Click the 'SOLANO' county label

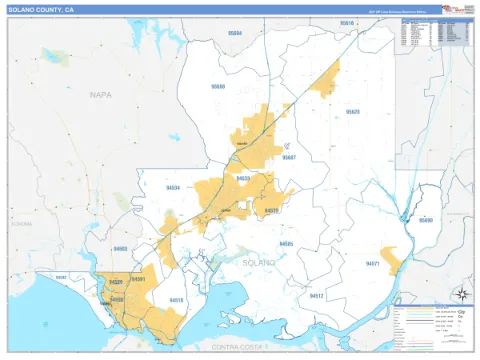point(259,263)
